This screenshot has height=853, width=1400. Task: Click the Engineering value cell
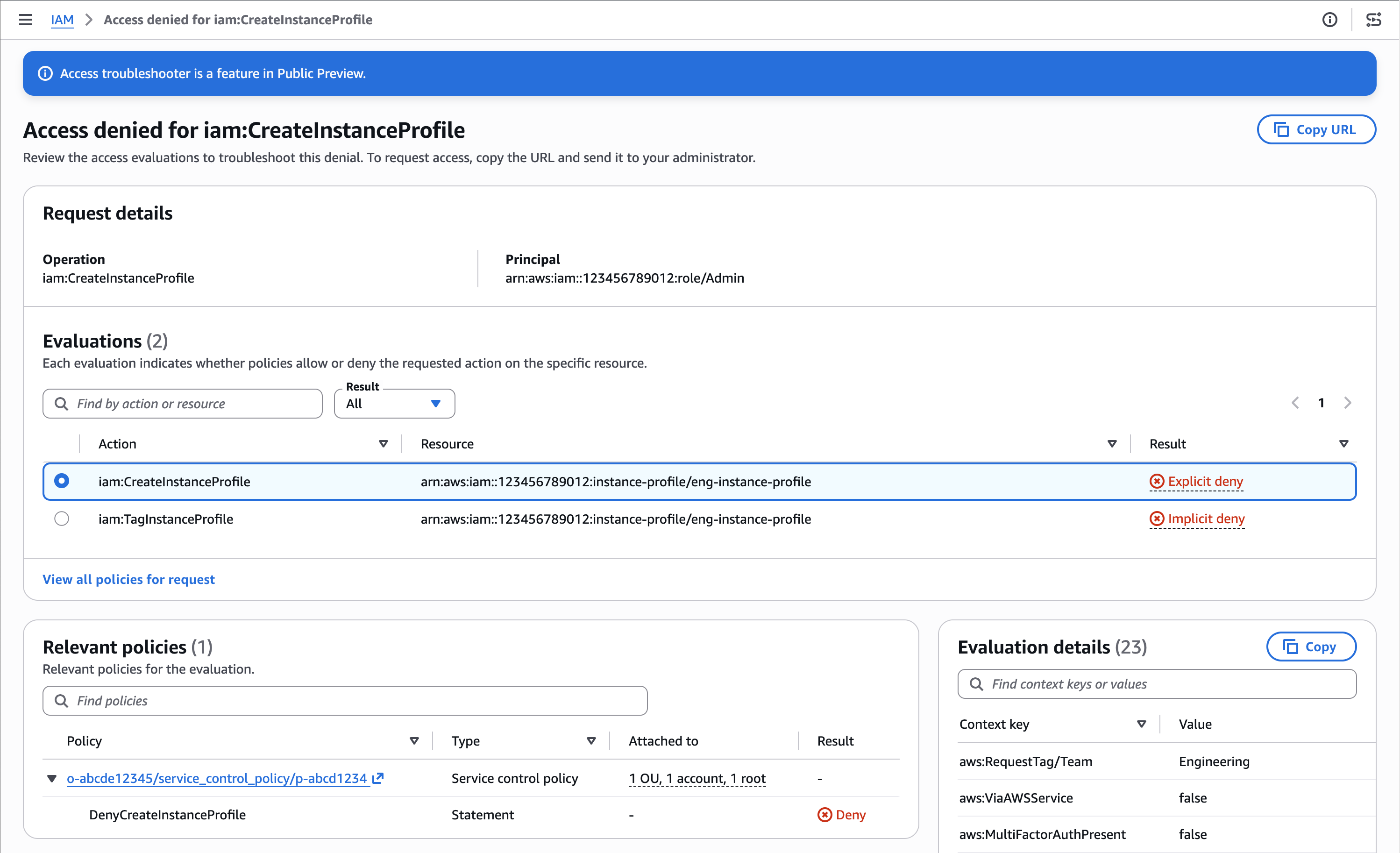pos(1214,761)
